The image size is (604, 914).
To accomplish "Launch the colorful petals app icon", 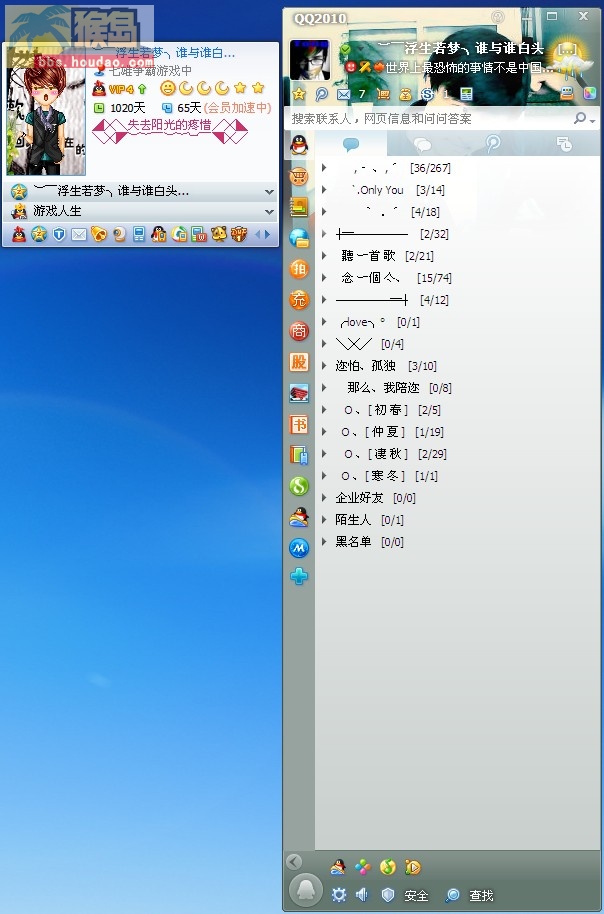I will click(363, 867).
